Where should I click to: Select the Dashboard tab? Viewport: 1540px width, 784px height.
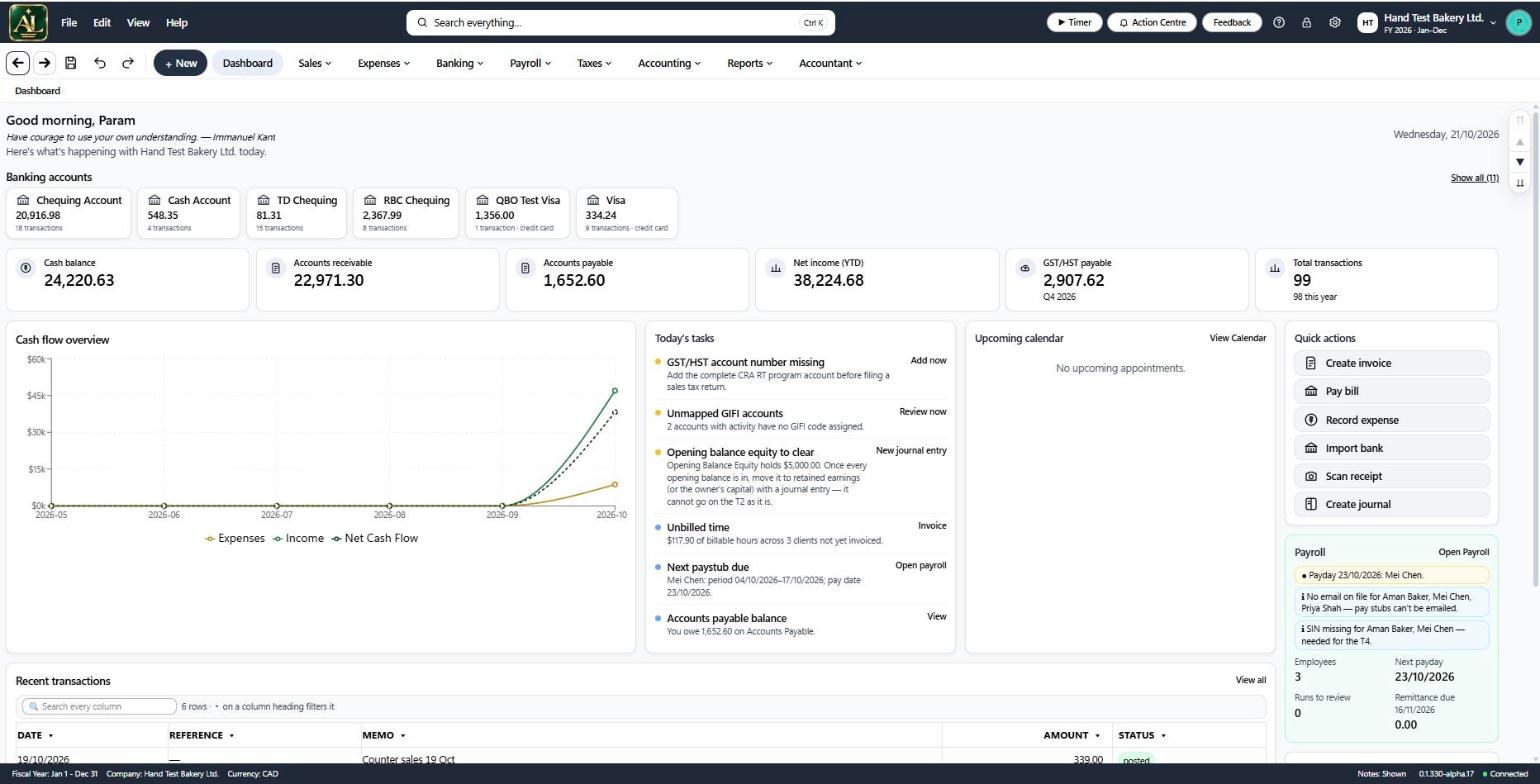(247, 63)
